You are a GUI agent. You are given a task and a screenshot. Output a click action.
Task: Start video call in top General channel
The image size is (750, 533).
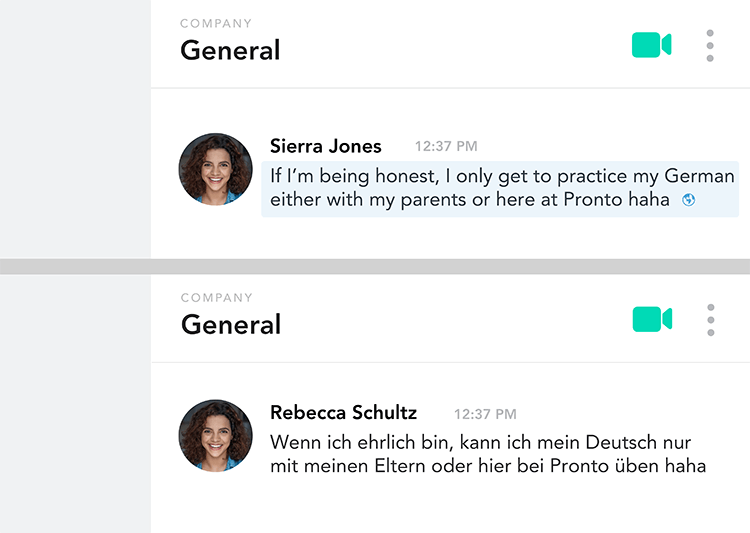[651, 45]
